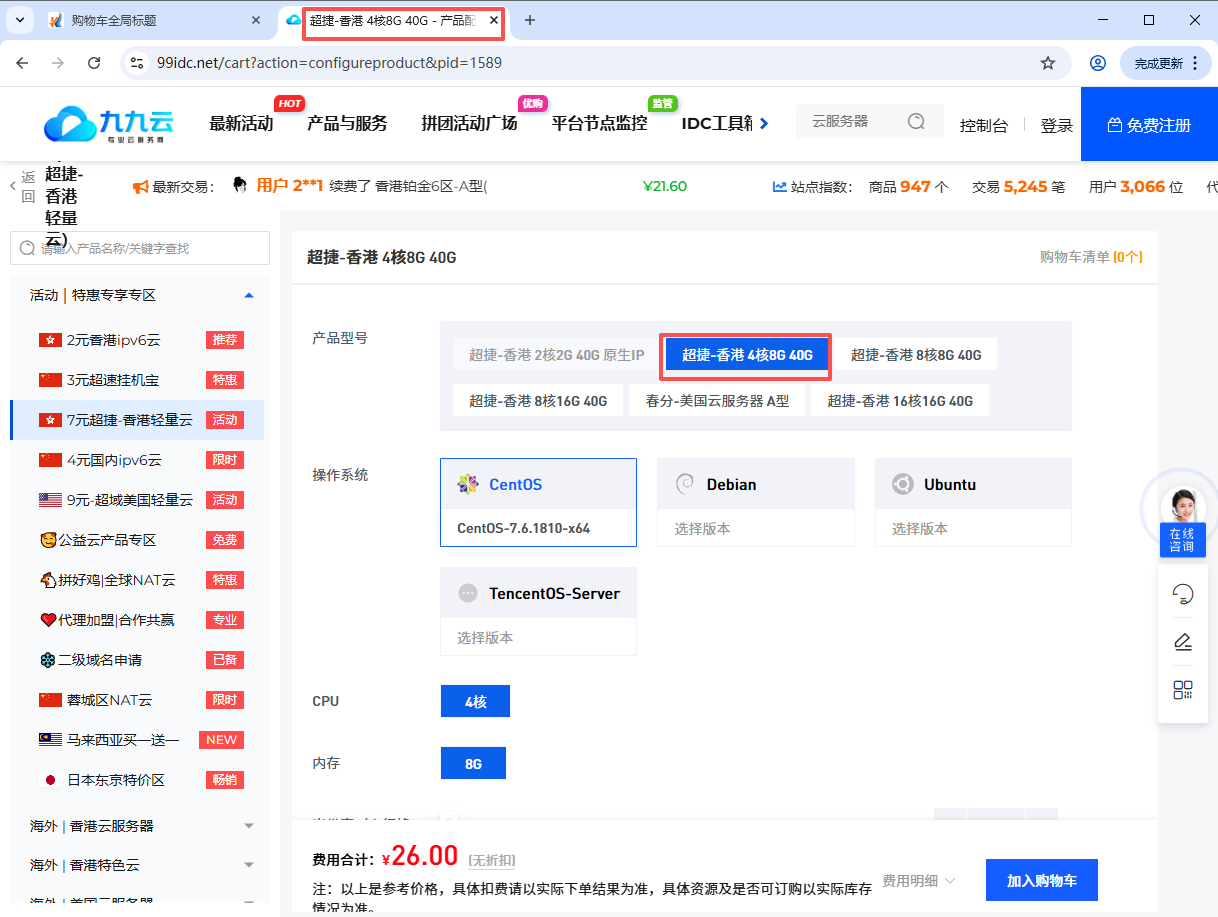Open Chrome's three-dot menu
The width and height of the screenshot is (1218, 917).
[x=1195, y=63]
